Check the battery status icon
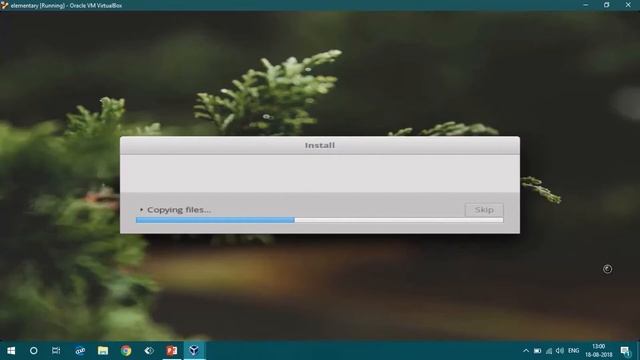 click(538, 351)
